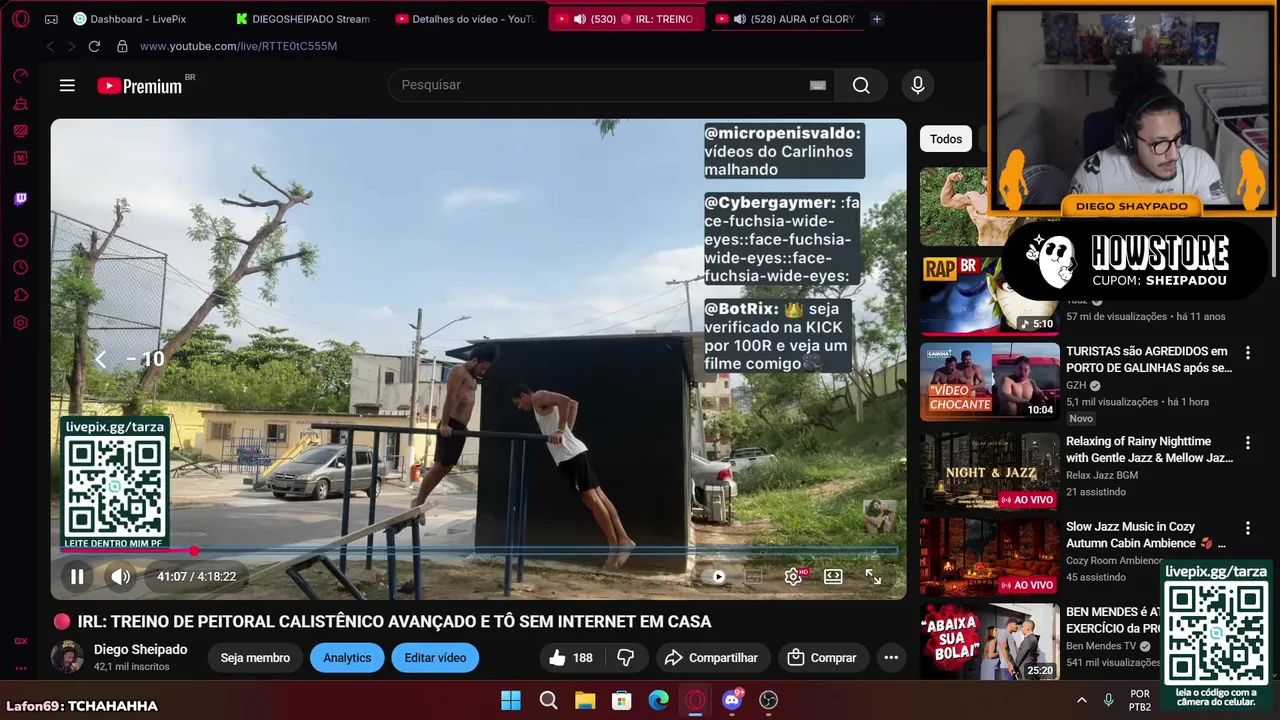This screenshot has width=1280, height=720.
Task: Open History clock icon in sidebar
Action: point(20,267)
